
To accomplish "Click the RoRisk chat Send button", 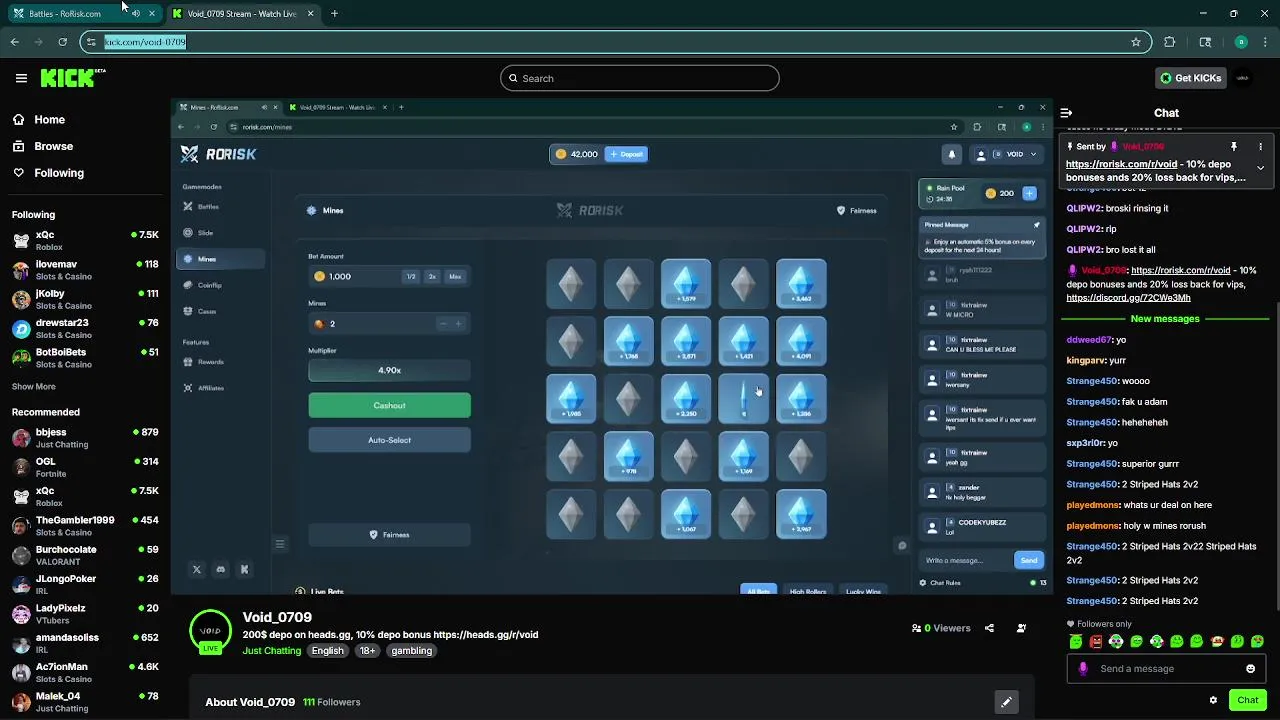I will click(x=1029, y=560).
